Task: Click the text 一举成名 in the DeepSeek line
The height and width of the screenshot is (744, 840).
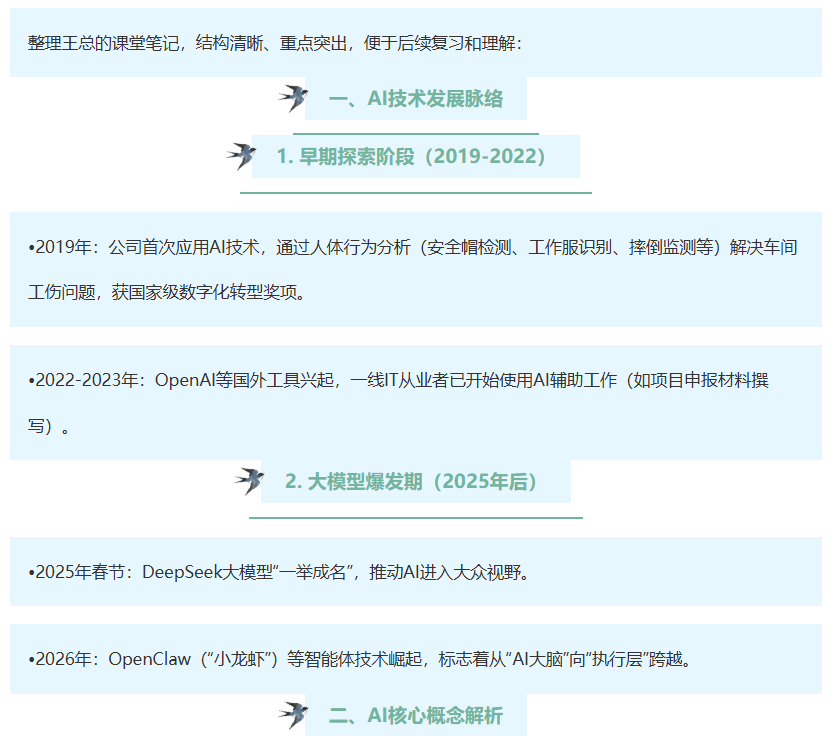Action: point(318,572)
